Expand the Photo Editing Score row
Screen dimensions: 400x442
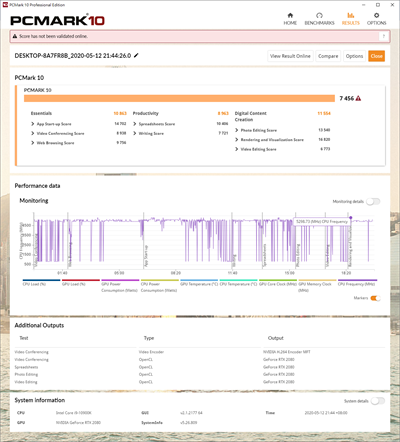pos(237,130)
